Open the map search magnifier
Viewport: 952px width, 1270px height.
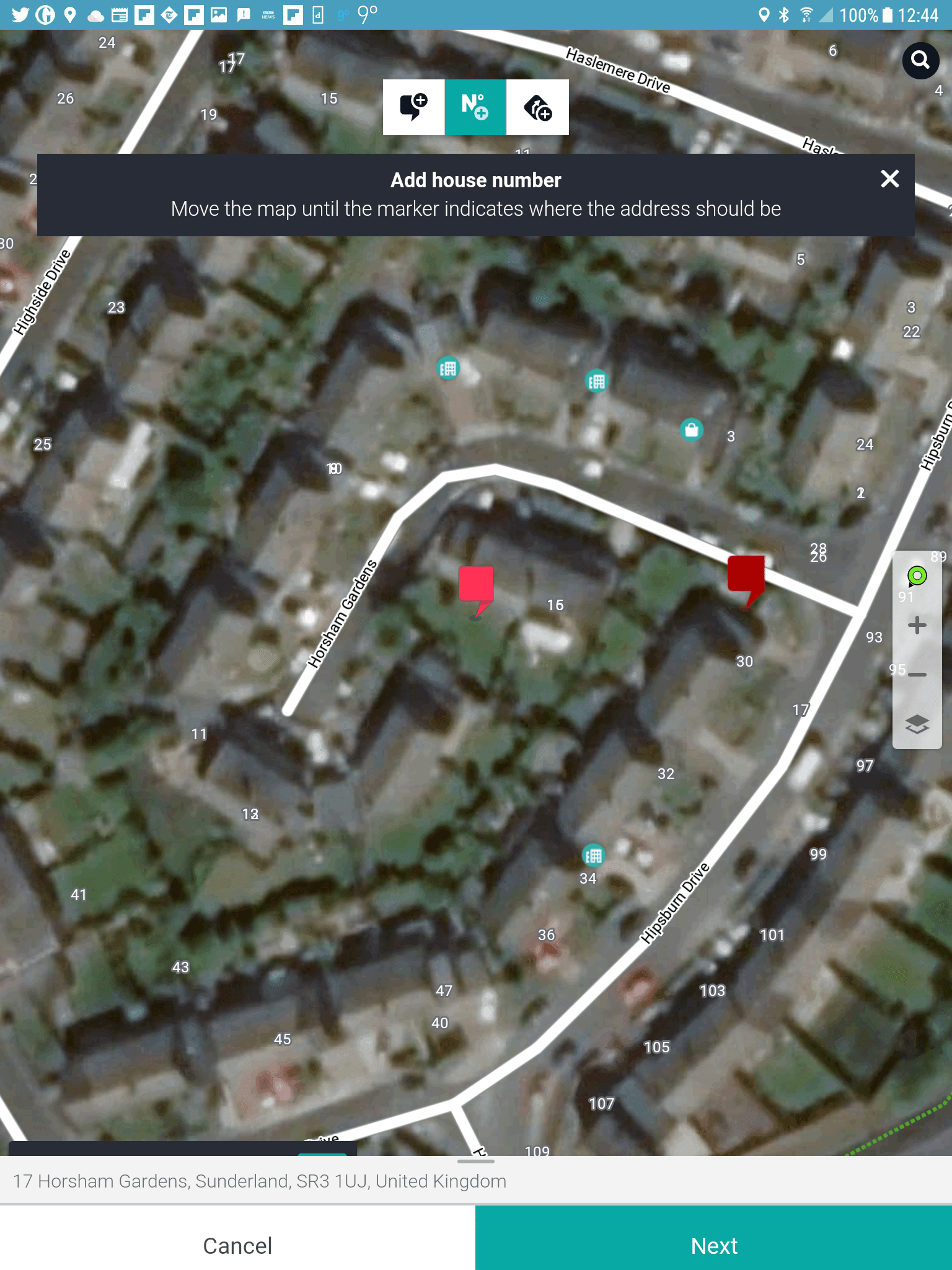[x=920, y=61]
